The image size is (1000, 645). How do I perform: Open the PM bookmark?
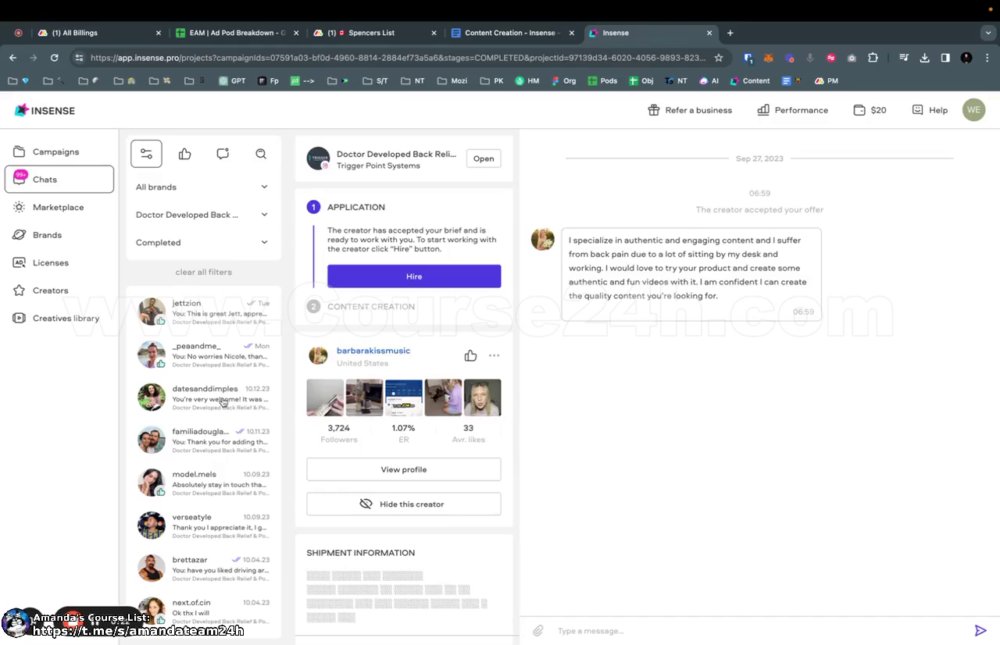click(x=827, y=81)
